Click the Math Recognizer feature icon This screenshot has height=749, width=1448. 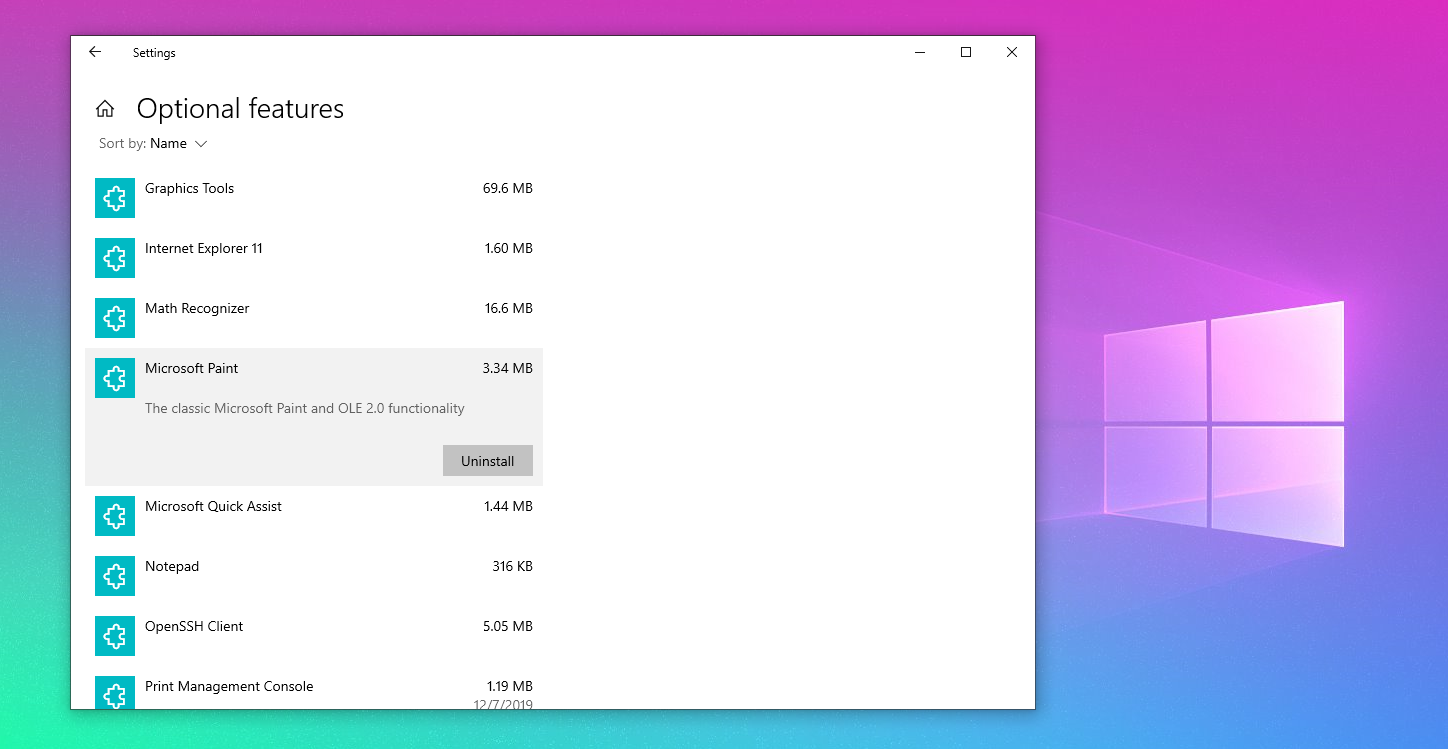point(115,318)
